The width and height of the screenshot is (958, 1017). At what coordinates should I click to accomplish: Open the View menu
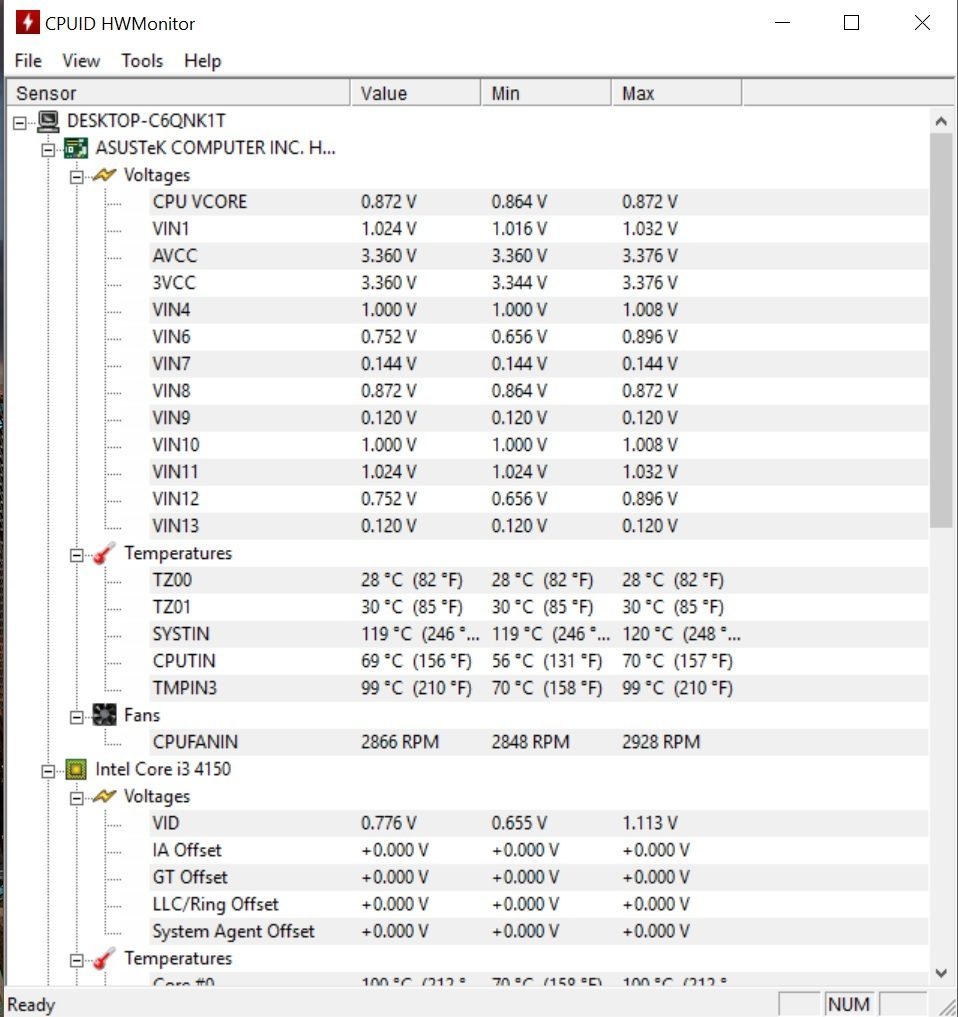81,60
